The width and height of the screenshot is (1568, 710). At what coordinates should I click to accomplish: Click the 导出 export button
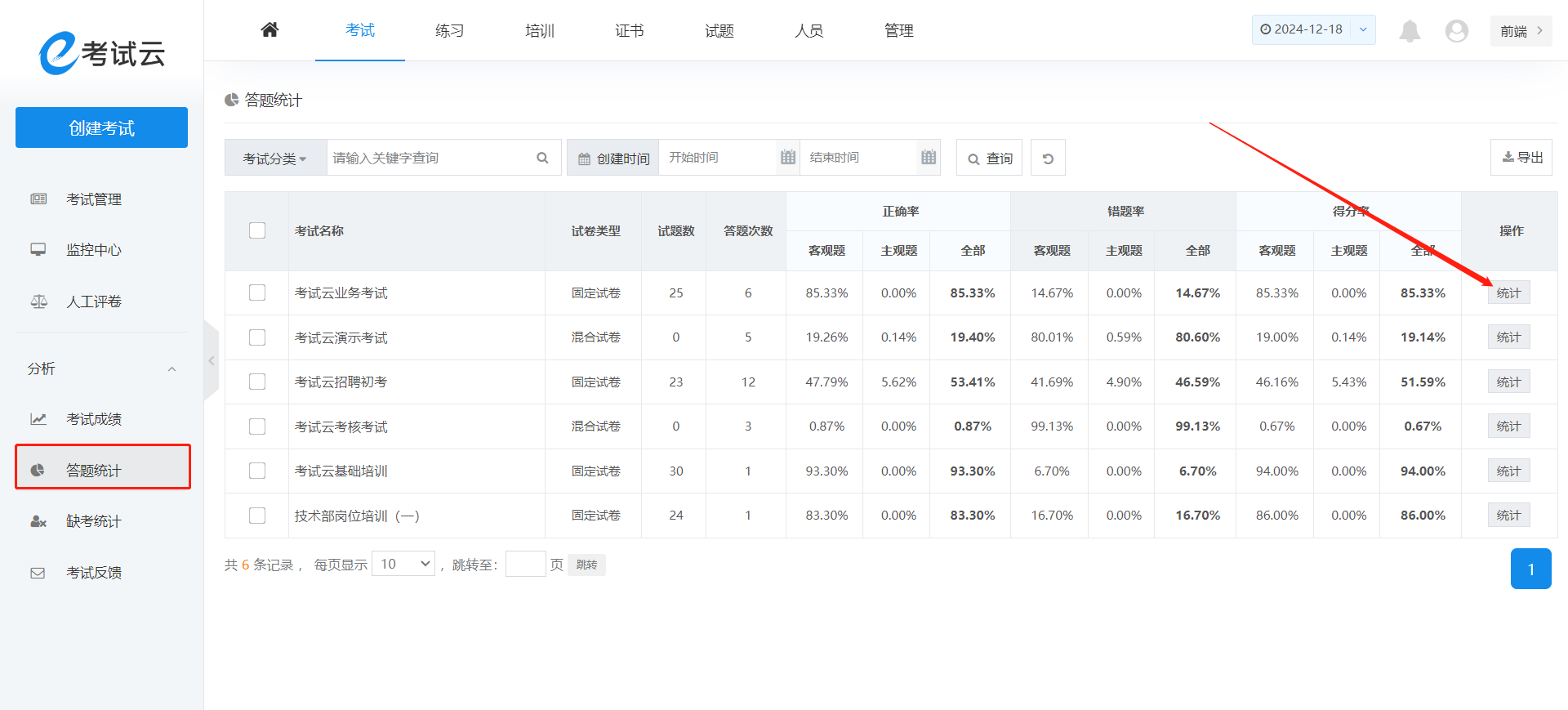(1521, 158)
